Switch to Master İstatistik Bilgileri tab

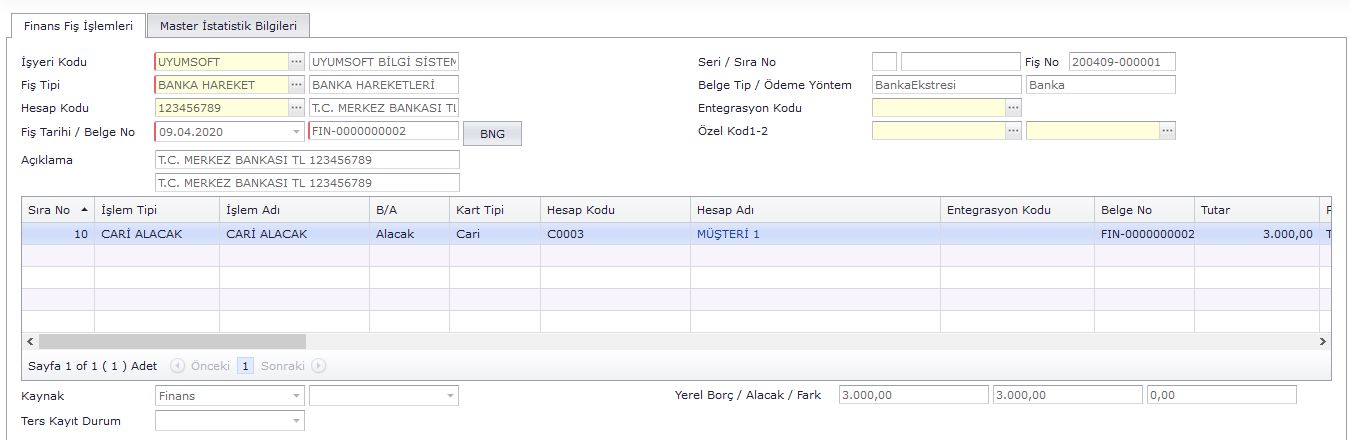(x=229, y=26)
